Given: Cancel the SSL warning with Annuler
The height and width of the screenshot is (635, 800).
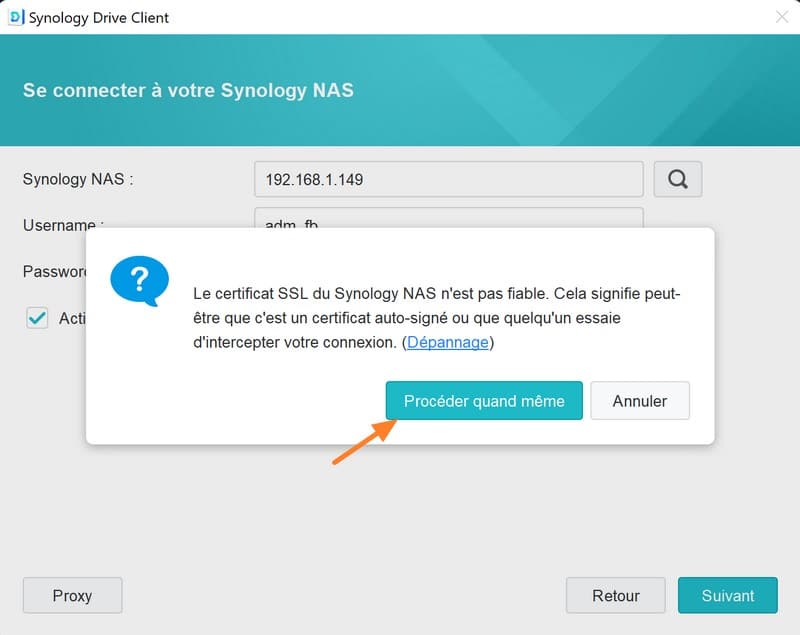Looking at the screenshot, I should (640, 401).
